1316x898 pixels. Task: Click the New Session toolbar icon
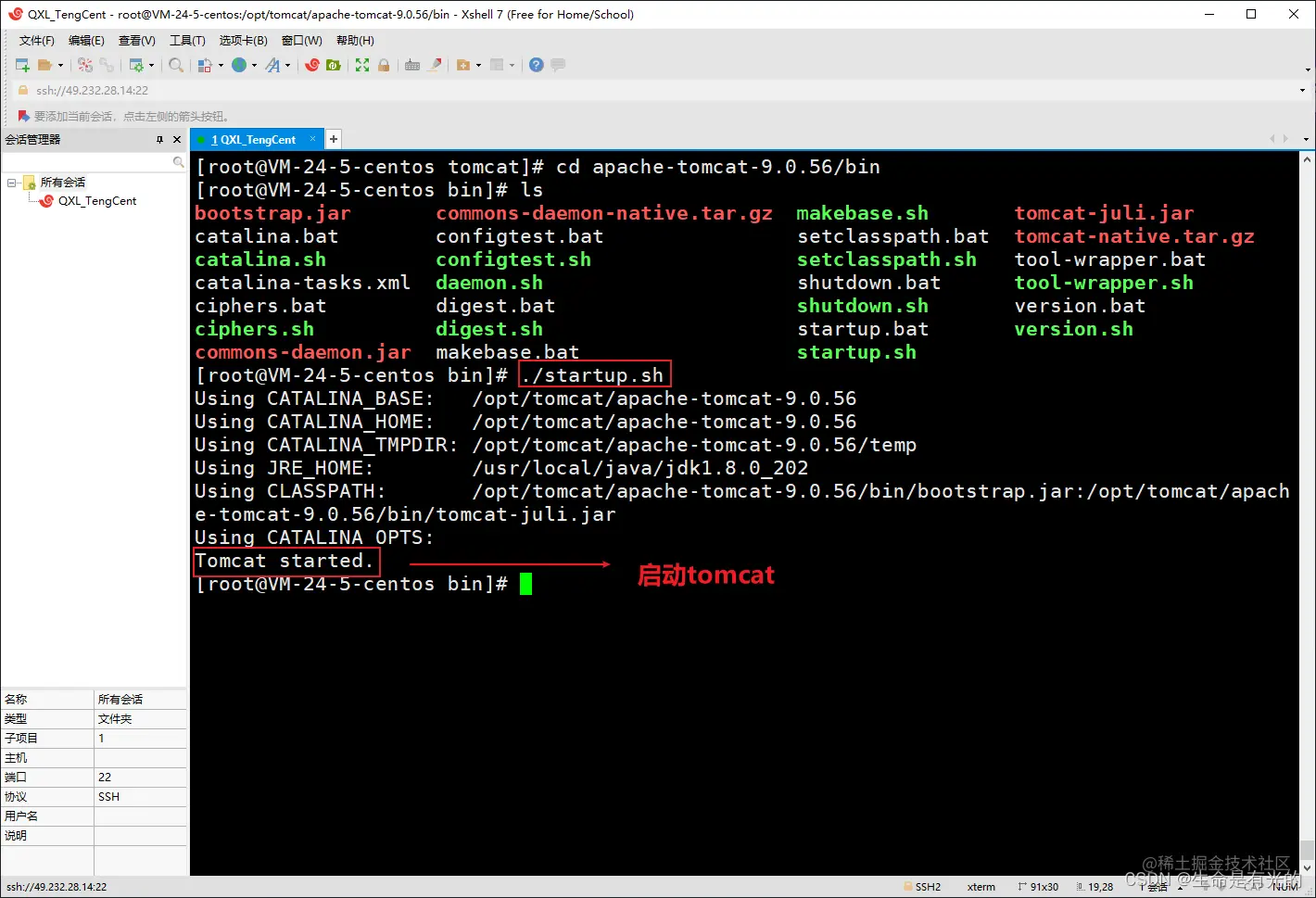click(x=23, y=65)
